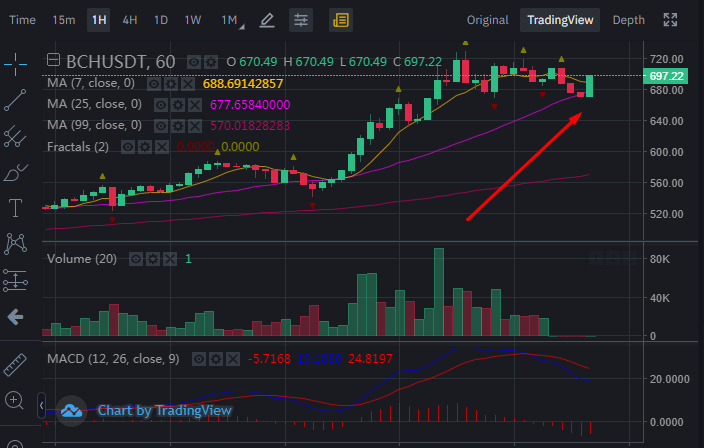Select the Text annotation tool
This screenshot has height=448, width=704.
click(15, 208)
